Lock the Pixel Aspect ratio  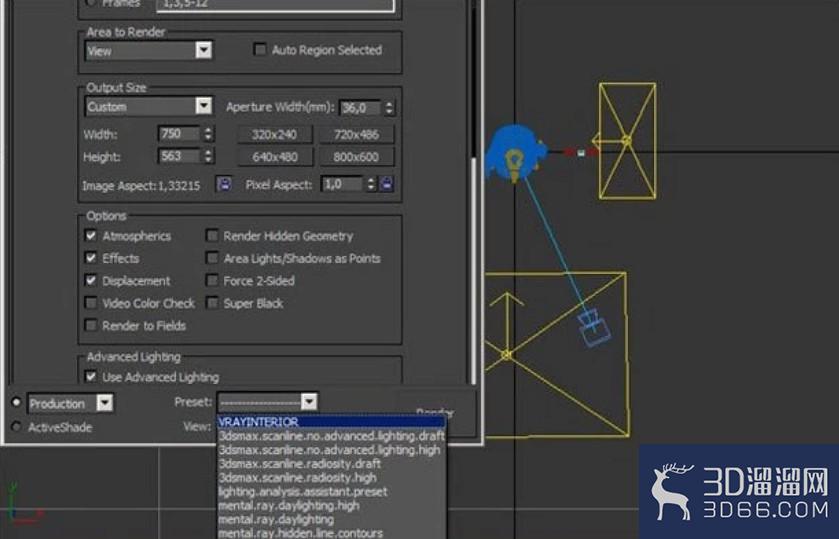[x=387, y=184]
